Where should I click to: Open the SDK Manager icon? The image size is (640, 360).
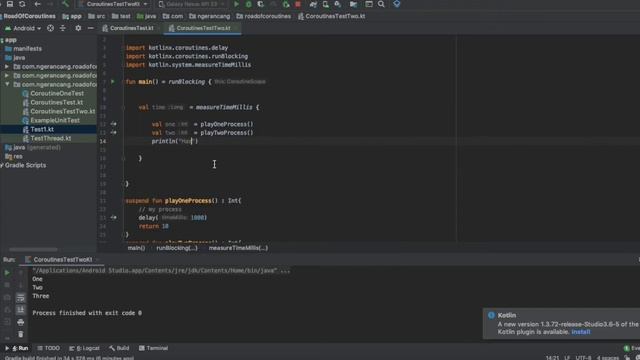click(x=338, y=4)
